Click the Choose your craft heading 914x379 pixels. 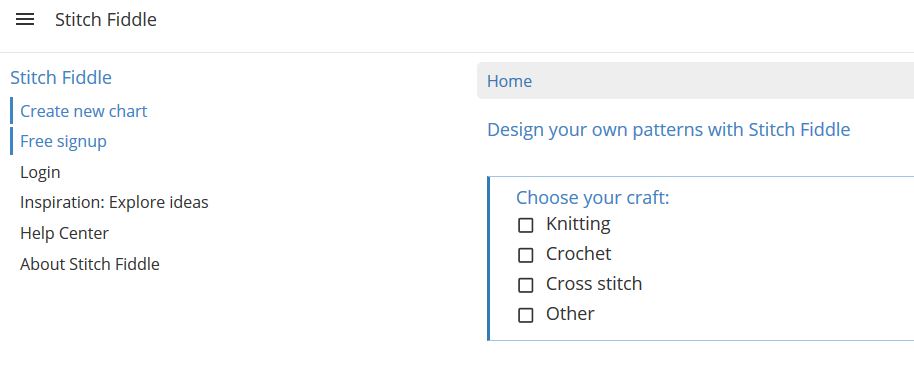593,198
